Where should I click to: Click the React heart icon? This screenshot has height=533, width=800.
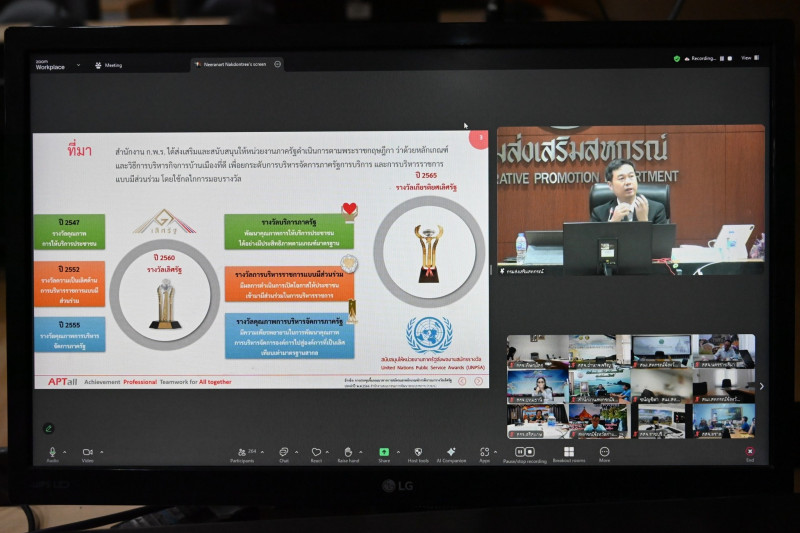[x=316, y=452]
